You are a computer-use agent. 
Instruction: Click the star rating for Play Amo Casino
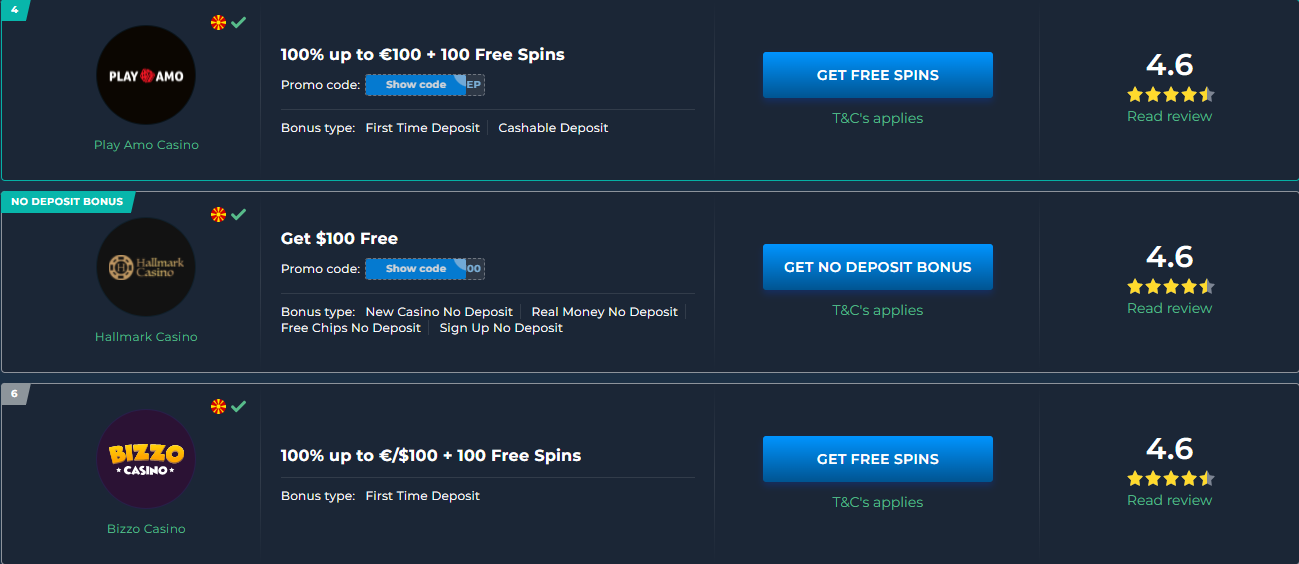coord(1170,95)
